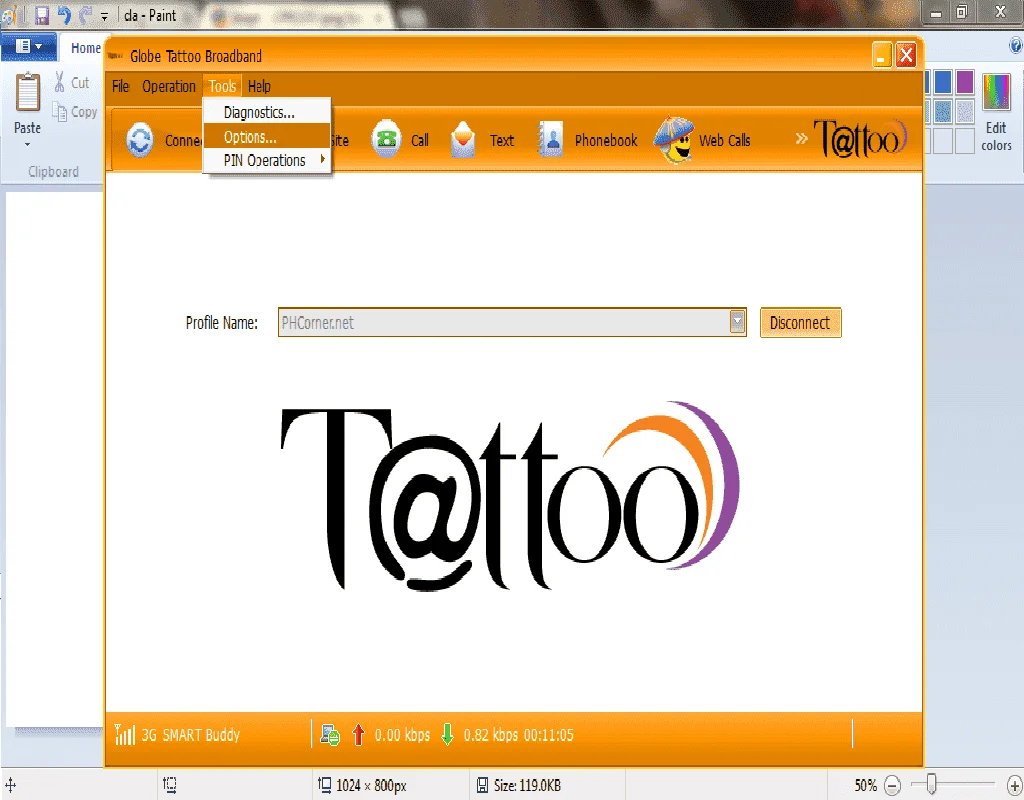Open Paint's Help question mark
The width and height of the screenshot is (1024, 800).
click(1016, 45)
